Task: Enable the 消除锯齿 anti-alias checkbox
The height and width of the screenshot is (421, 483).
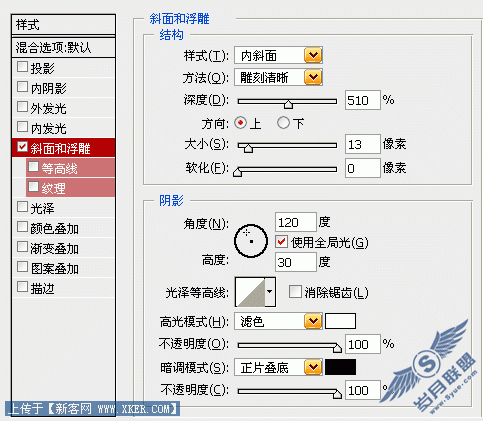Action: [295, 291]
